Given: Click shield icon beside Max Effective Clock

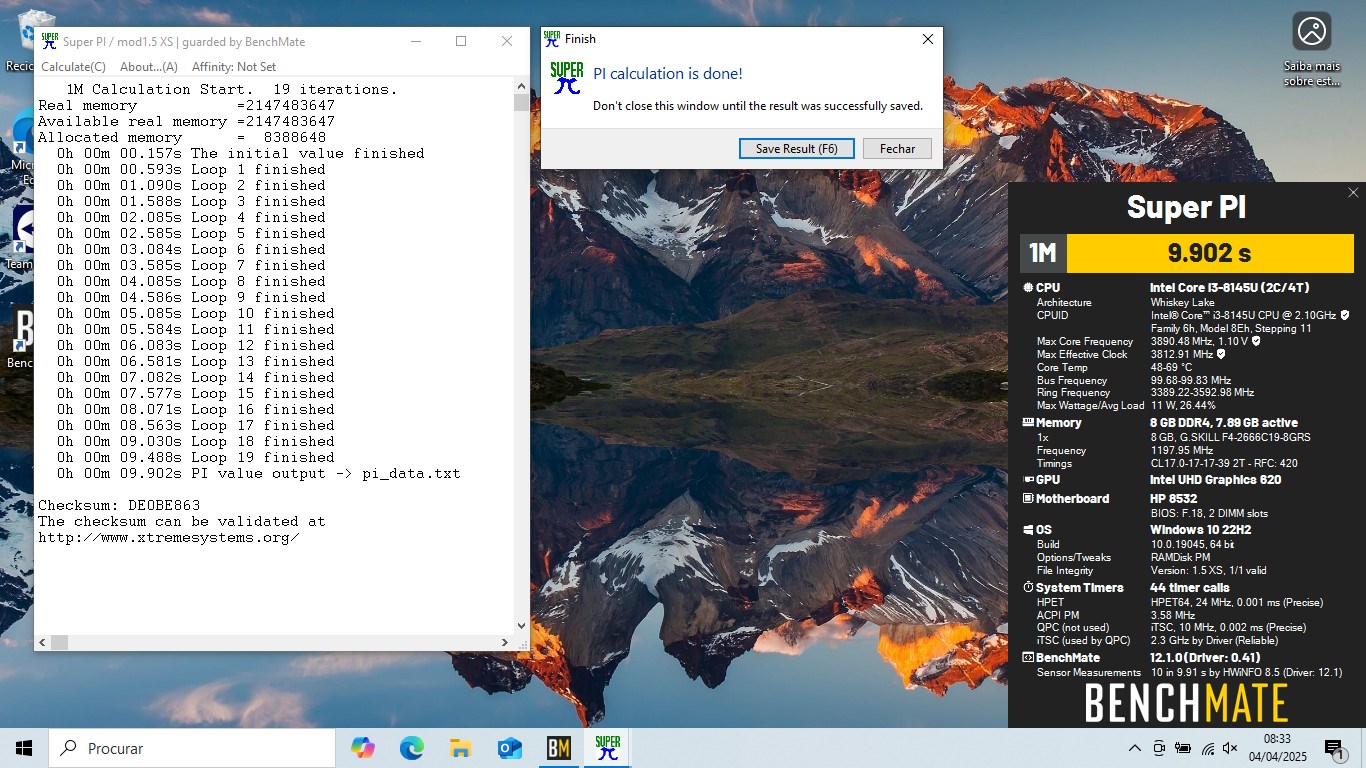Looking at the screenshot, I should click(1221, 354).
